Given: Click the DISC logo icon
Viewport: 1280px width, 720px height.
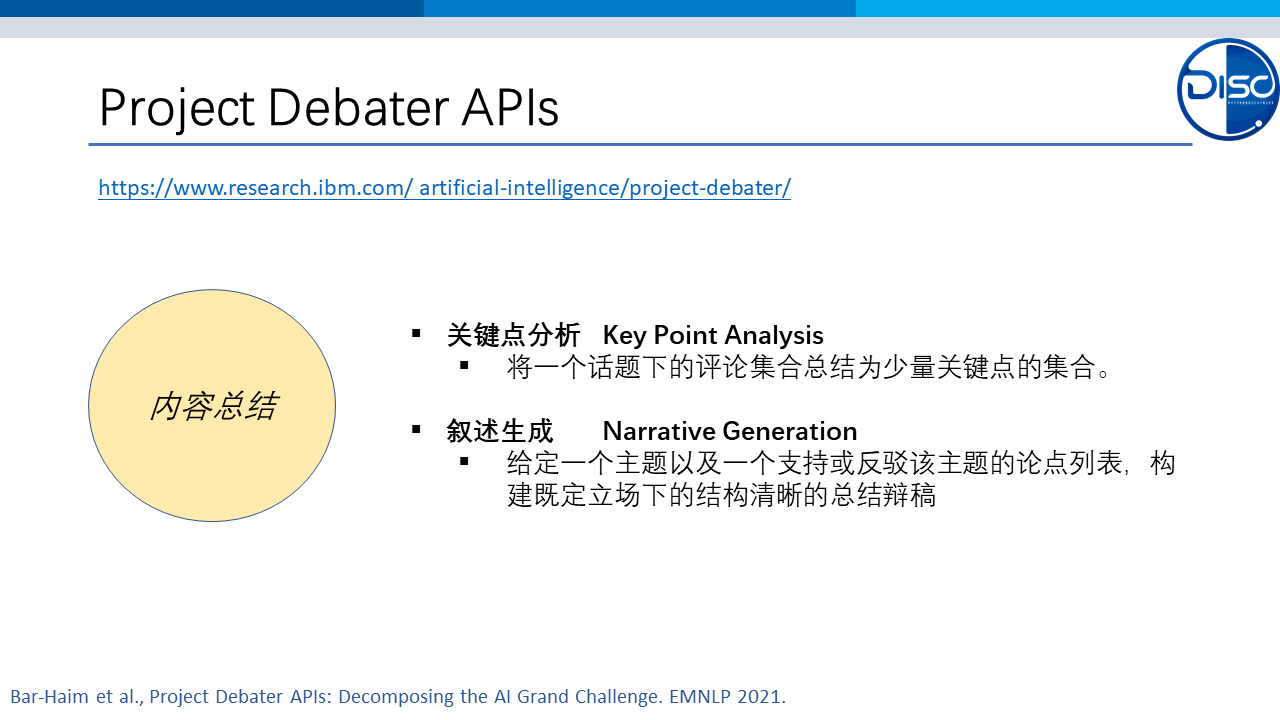Looking at the screenshot, I should pos(1228,89).
